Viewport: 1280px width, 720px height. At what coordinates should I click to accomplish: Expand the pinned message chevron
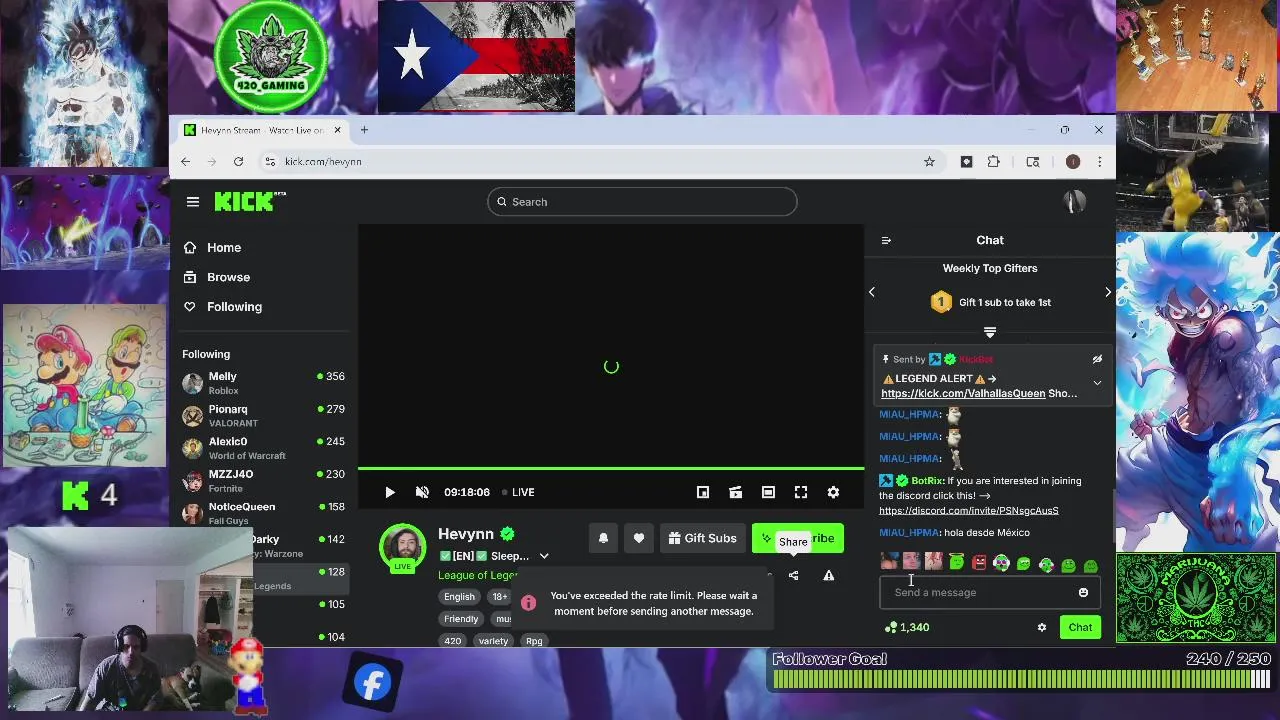click(1097, 383)
